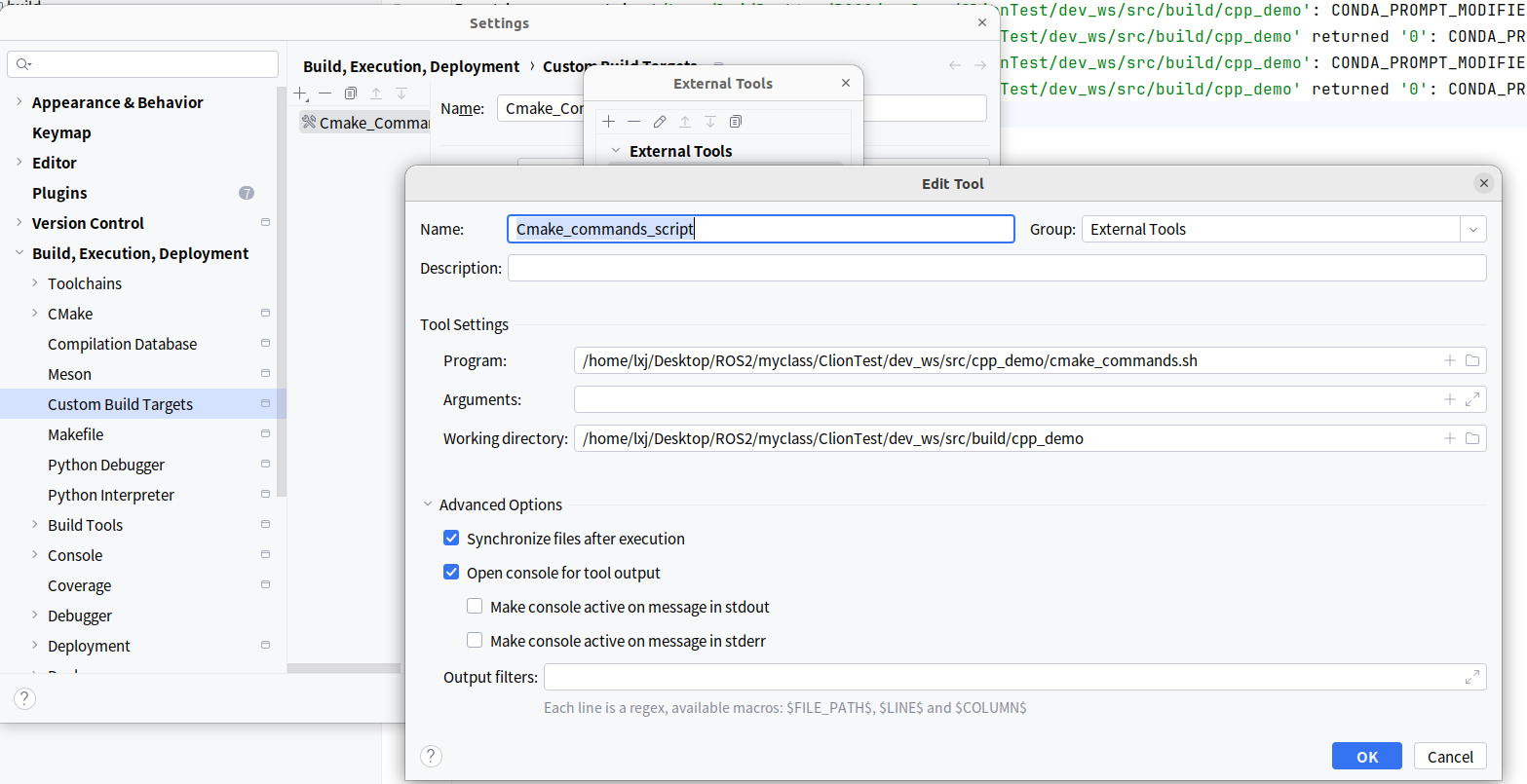Click the browse folder icon for Program field
The height and width of the screenshot is (784, 1527).
[1471, 360]
